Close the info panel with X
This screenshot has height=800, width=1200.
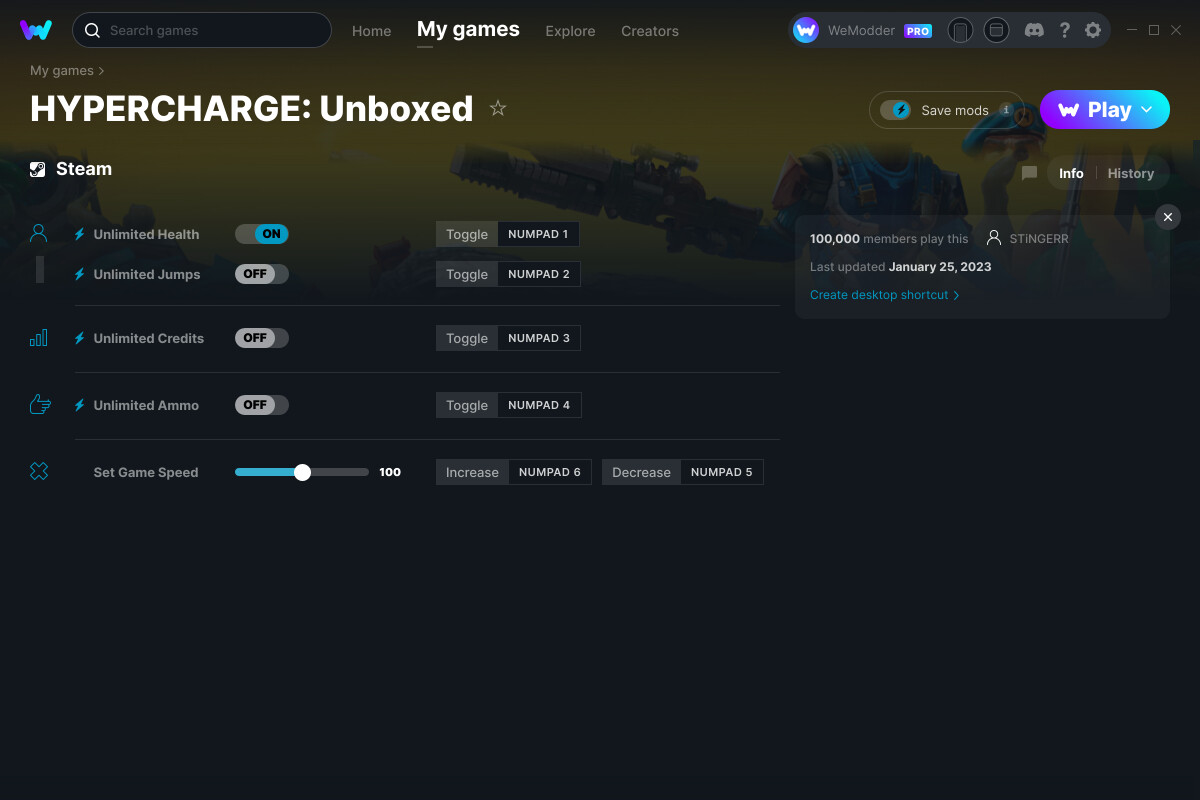[x=1168, y=217]
